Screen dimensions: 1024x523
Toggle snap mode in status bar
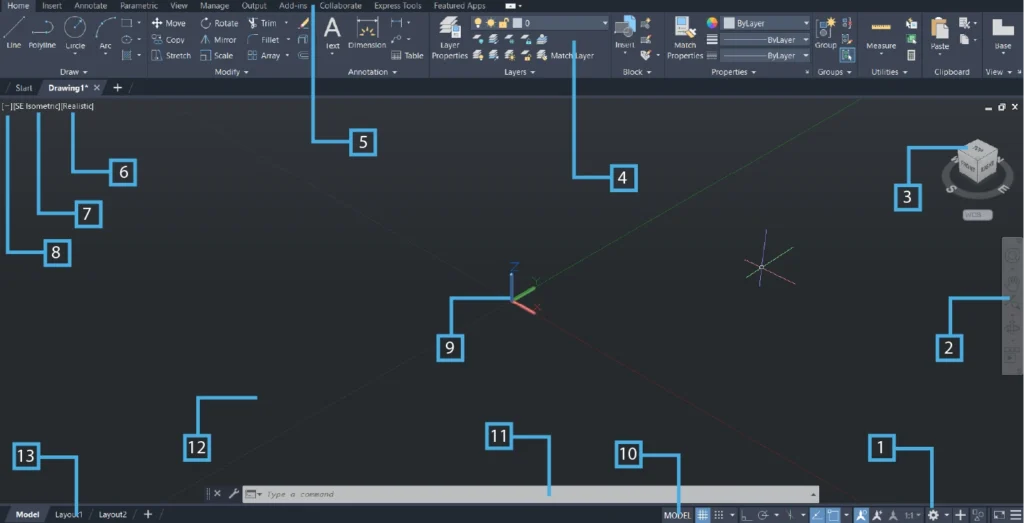(719, 515)
